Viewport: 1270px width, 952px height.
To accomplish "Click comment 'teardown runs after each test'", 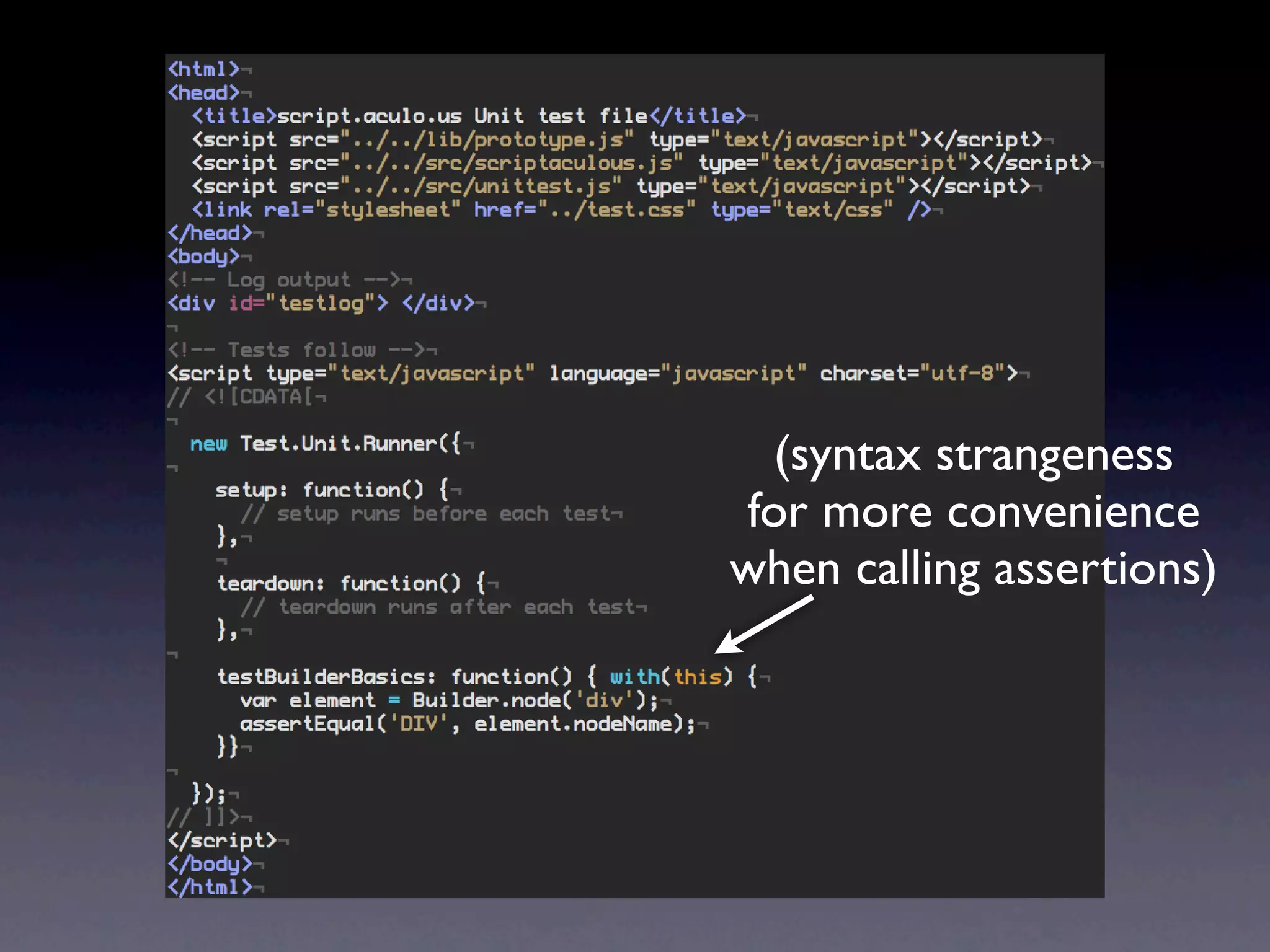I will tap(438, 607).
